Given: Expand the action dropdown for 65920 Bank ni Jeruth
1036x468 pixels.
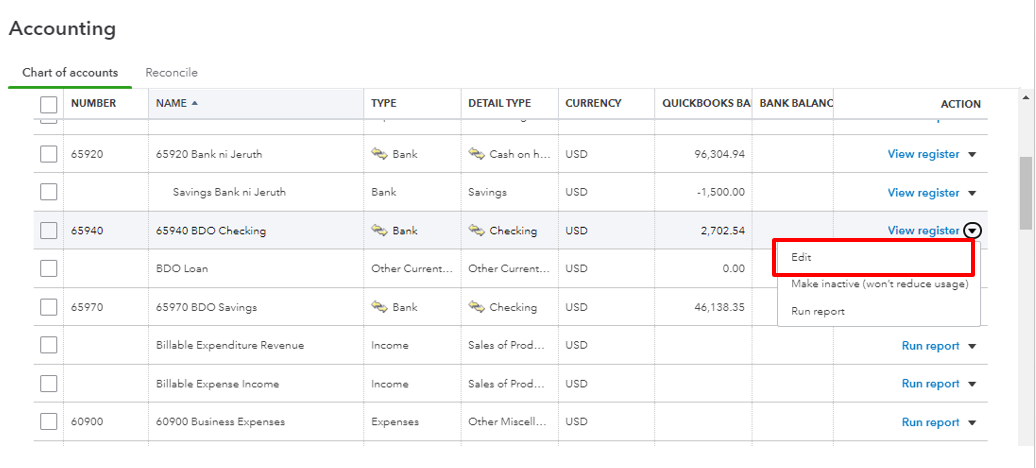Looking at the screenshot, I should point(973,155).
